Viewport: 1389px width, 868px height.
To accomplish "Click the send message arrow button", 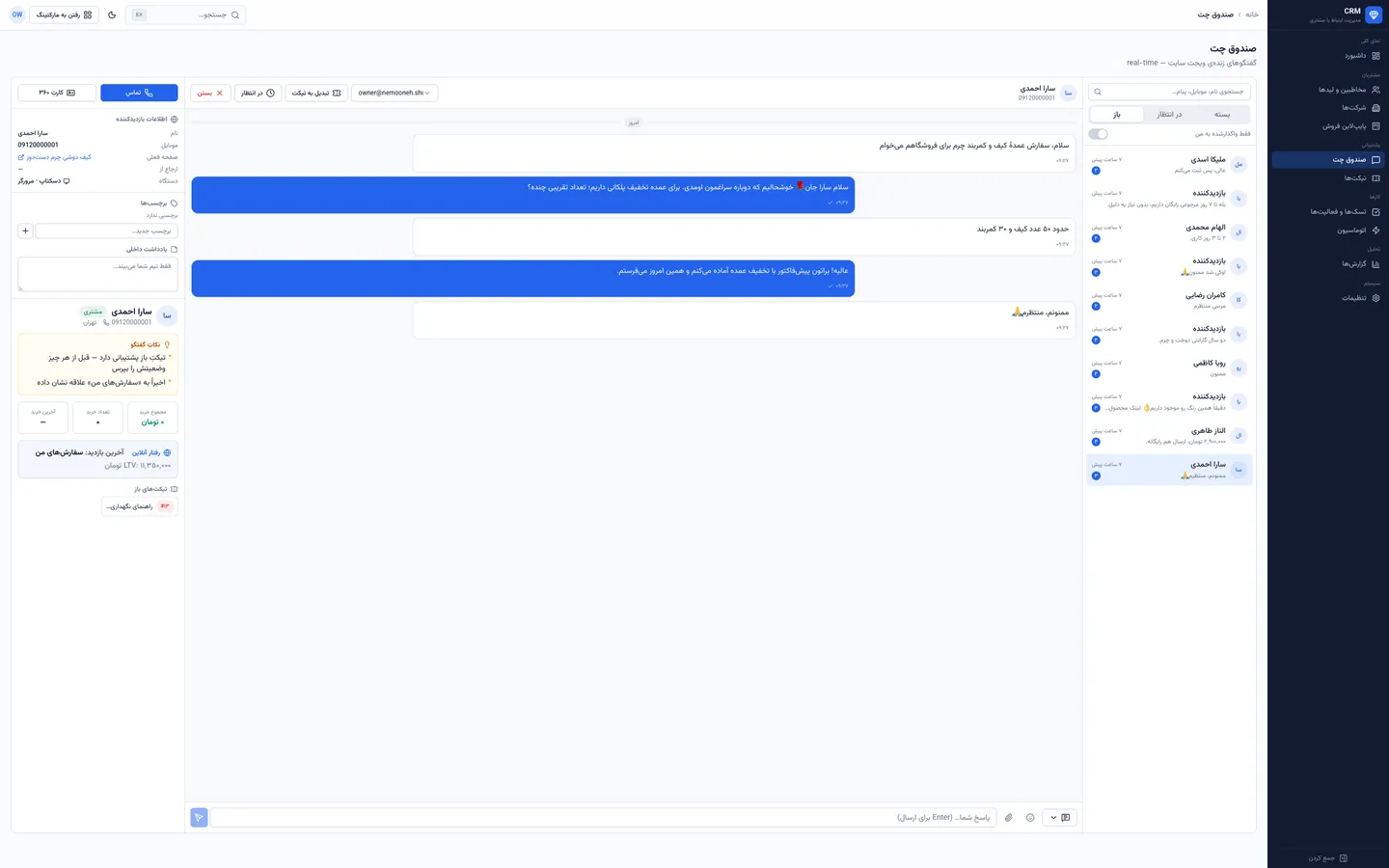I will click(x=199, y=818).
